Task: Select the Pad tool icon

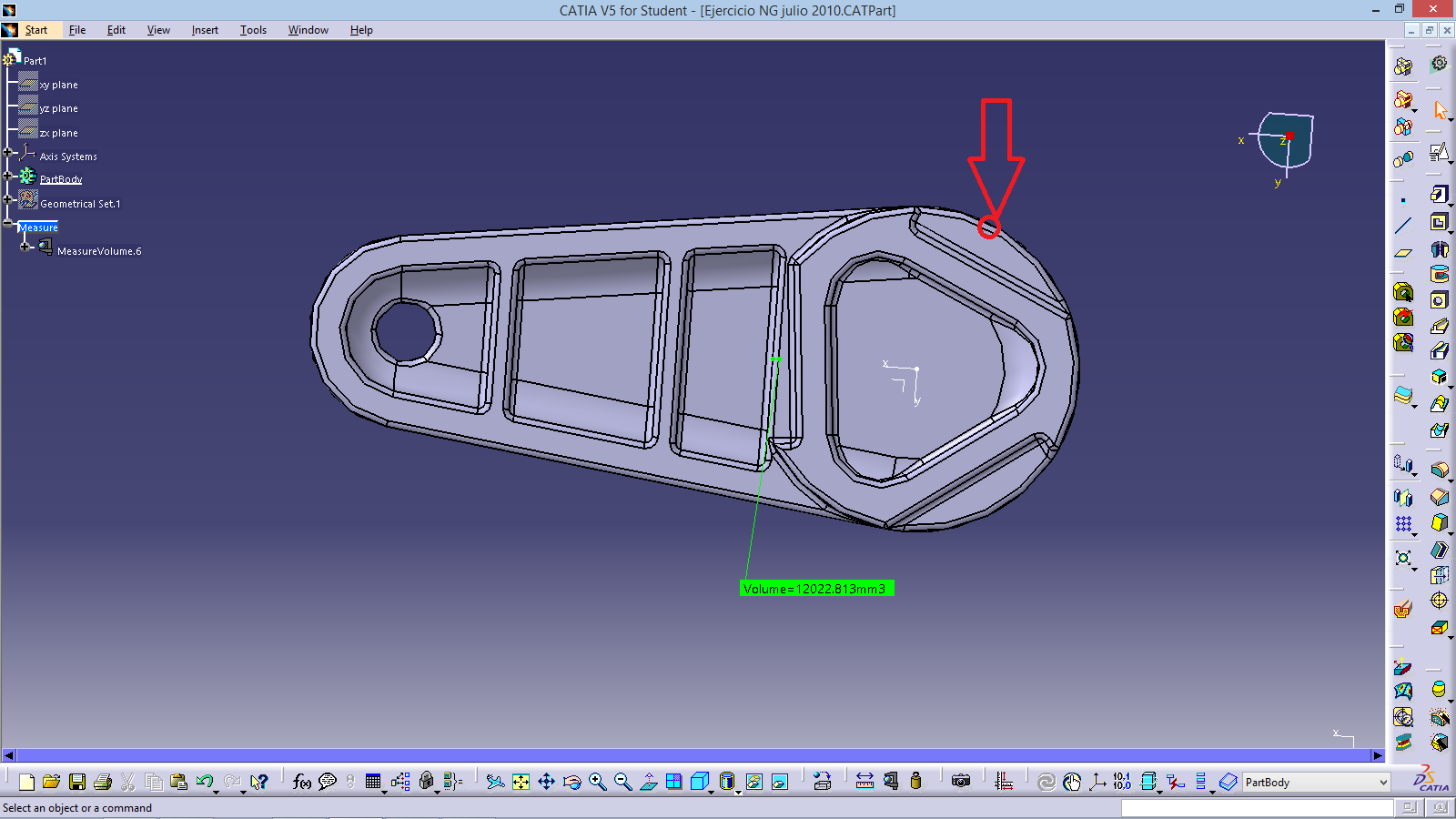Action: point(1439,194)
